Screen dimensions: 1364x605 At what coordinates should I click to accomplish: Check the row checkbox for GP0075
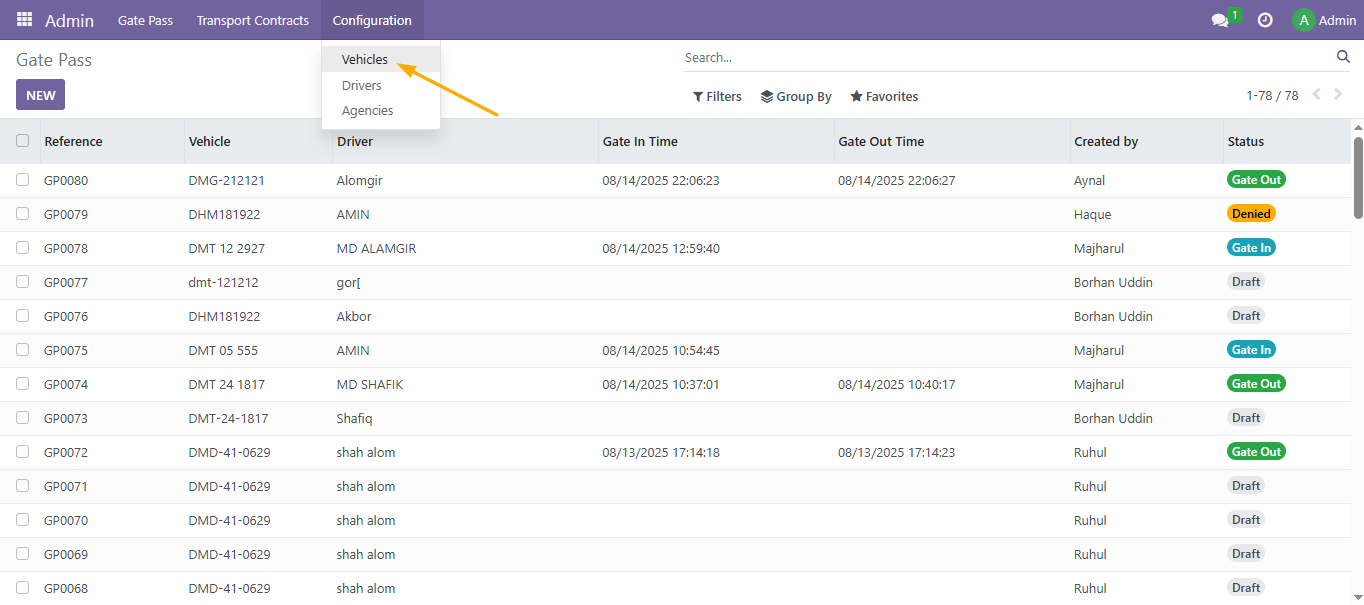(23, 350)
